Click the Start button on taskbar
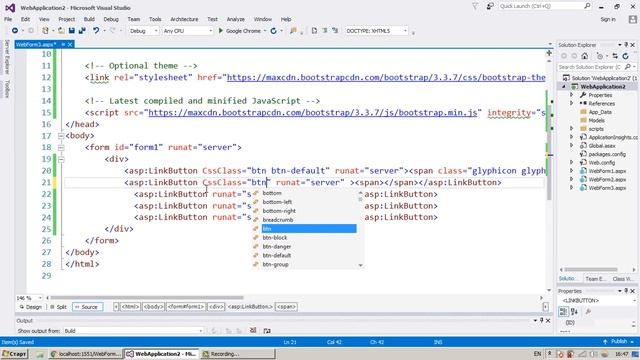Viewport: 640px width, 360px height. coord(14,354)
